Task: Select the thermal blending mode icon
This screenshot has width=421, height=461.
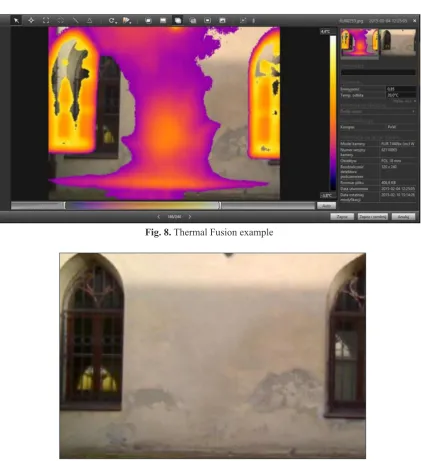Action: click(193, 21)
